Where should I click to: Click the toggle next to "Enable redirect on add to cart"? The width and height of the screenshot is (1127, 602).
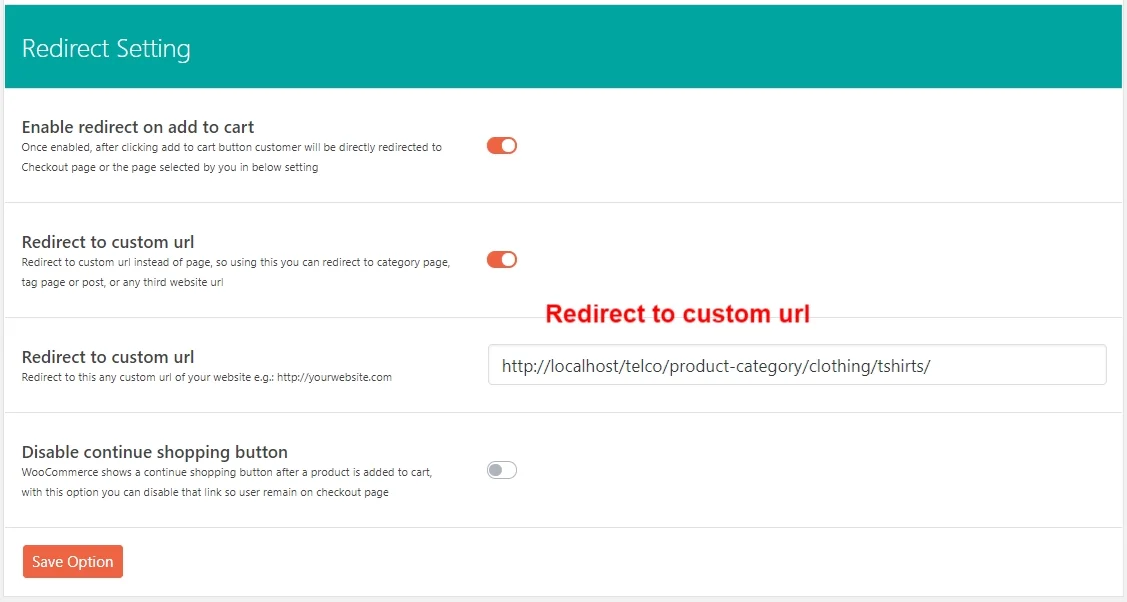click(x=501, y=145)
